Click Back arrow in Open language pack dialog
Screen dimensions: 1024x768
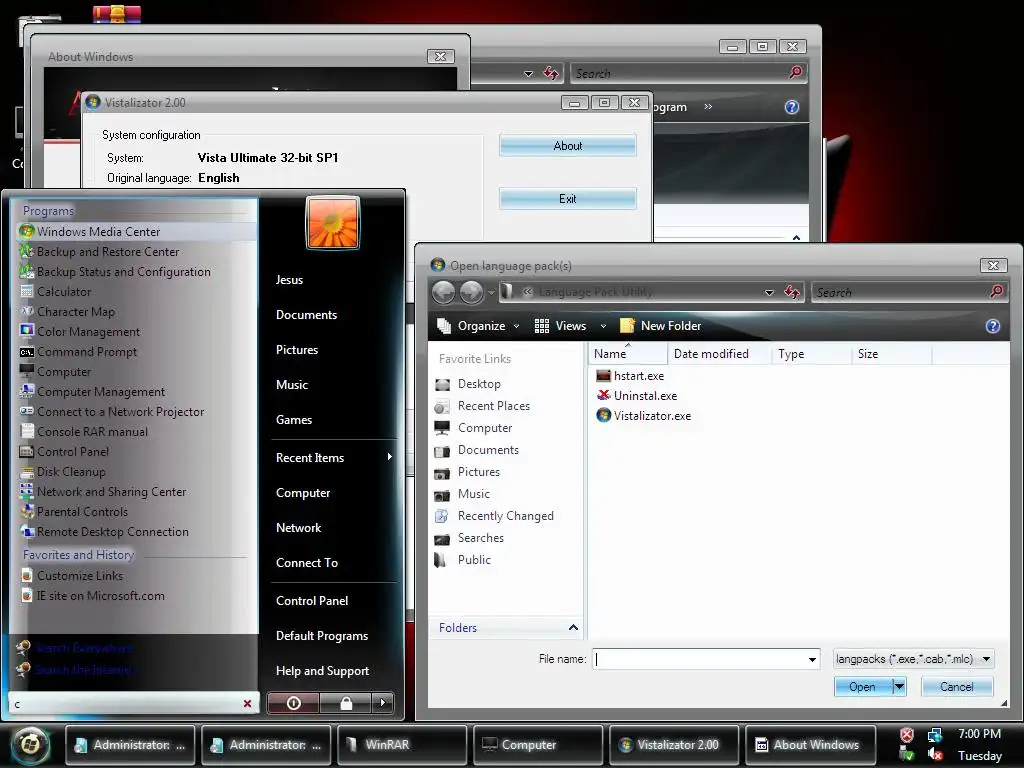443,292
